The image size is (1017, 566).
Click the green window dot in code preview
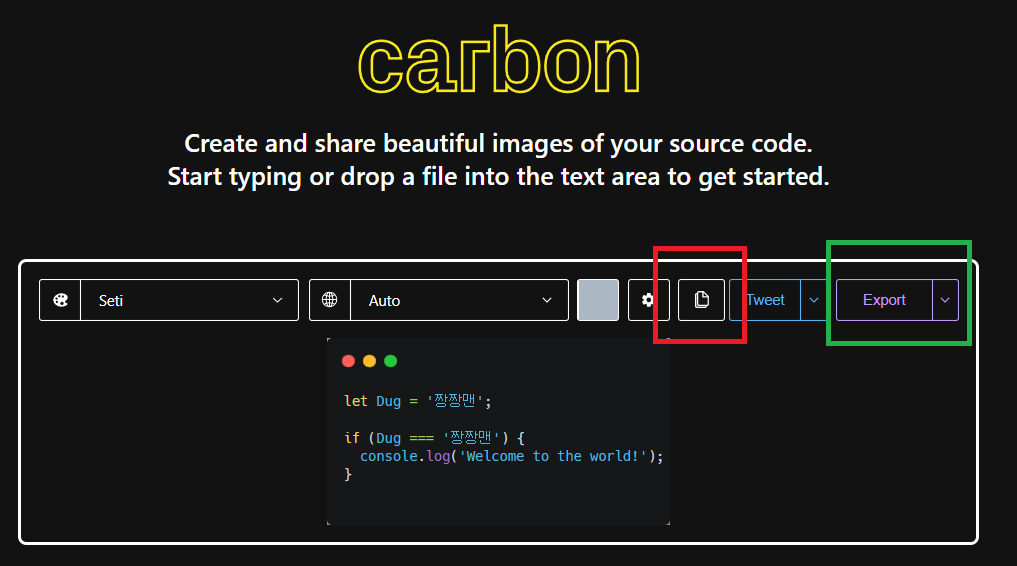pyautogui.click(x=390, y=361)
